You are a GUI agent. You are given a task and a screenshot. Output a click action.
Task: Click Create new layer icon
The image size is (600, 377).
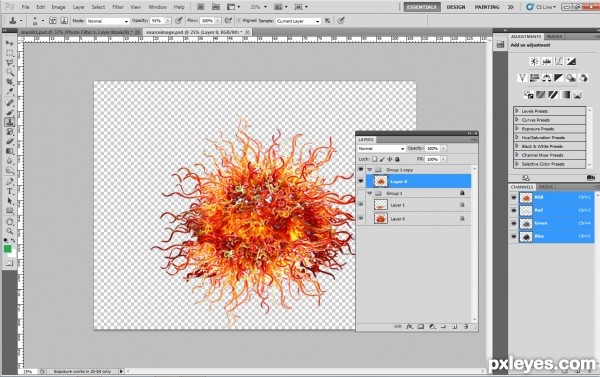tap(455, 326)
